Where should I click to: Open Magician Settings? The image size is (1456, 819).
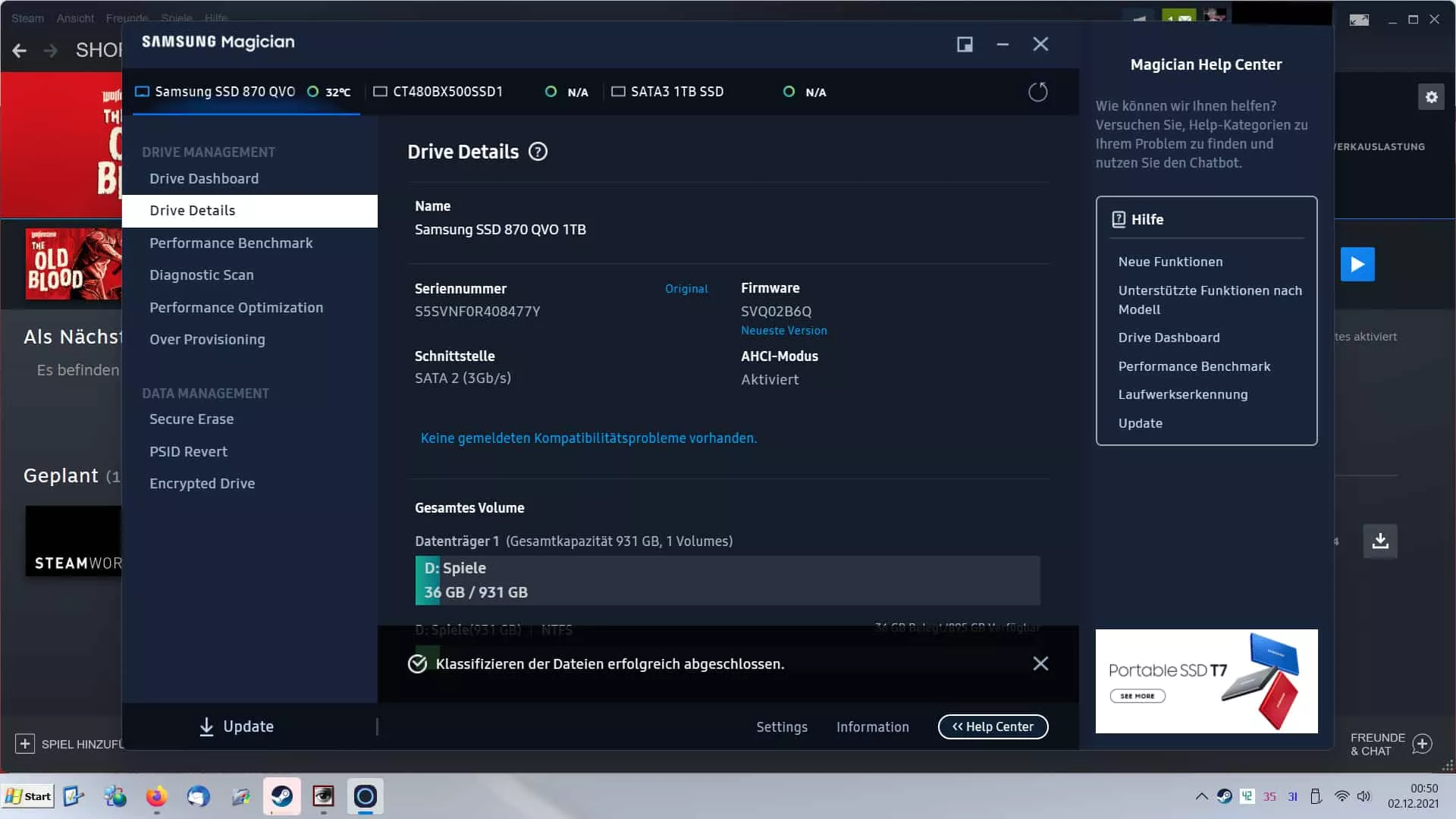point(782,726)
